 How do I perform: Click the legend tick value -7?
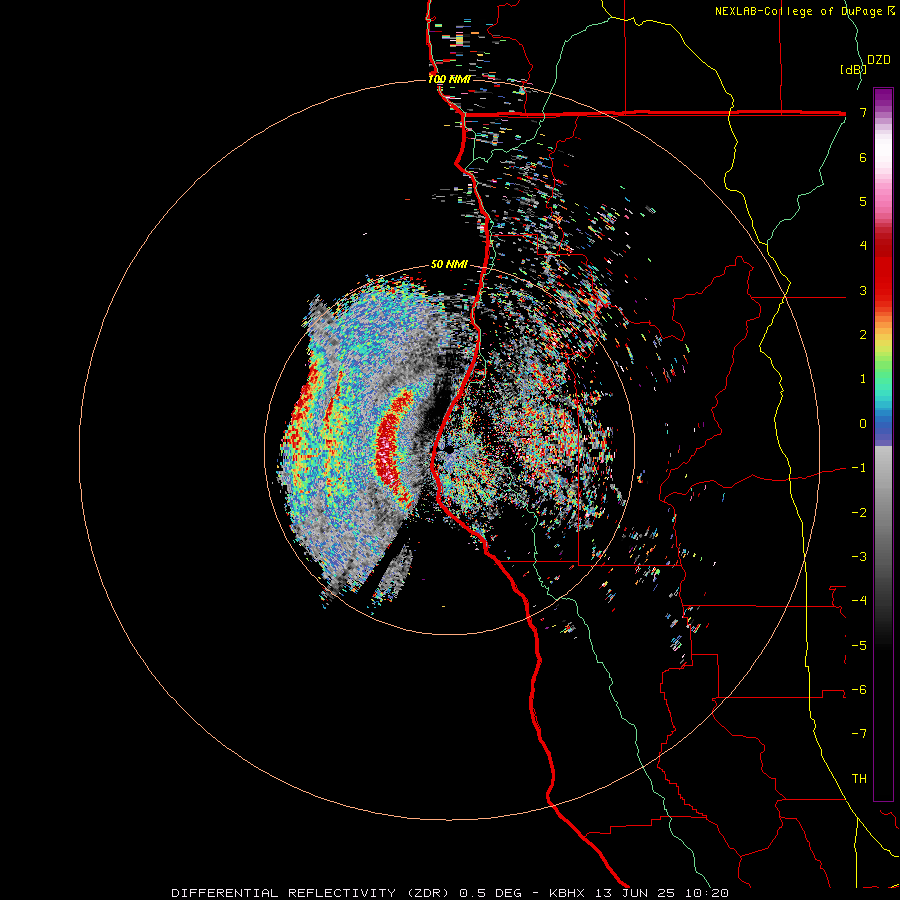[x=859, y=734]
